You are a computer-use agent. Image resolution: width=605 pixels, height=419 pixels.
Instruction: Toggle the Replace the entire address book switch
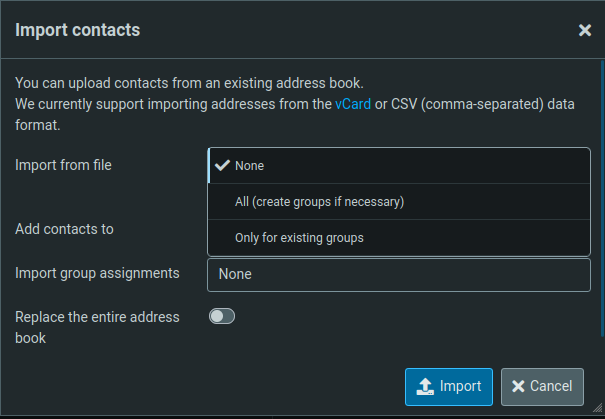(x=221, y=317)
